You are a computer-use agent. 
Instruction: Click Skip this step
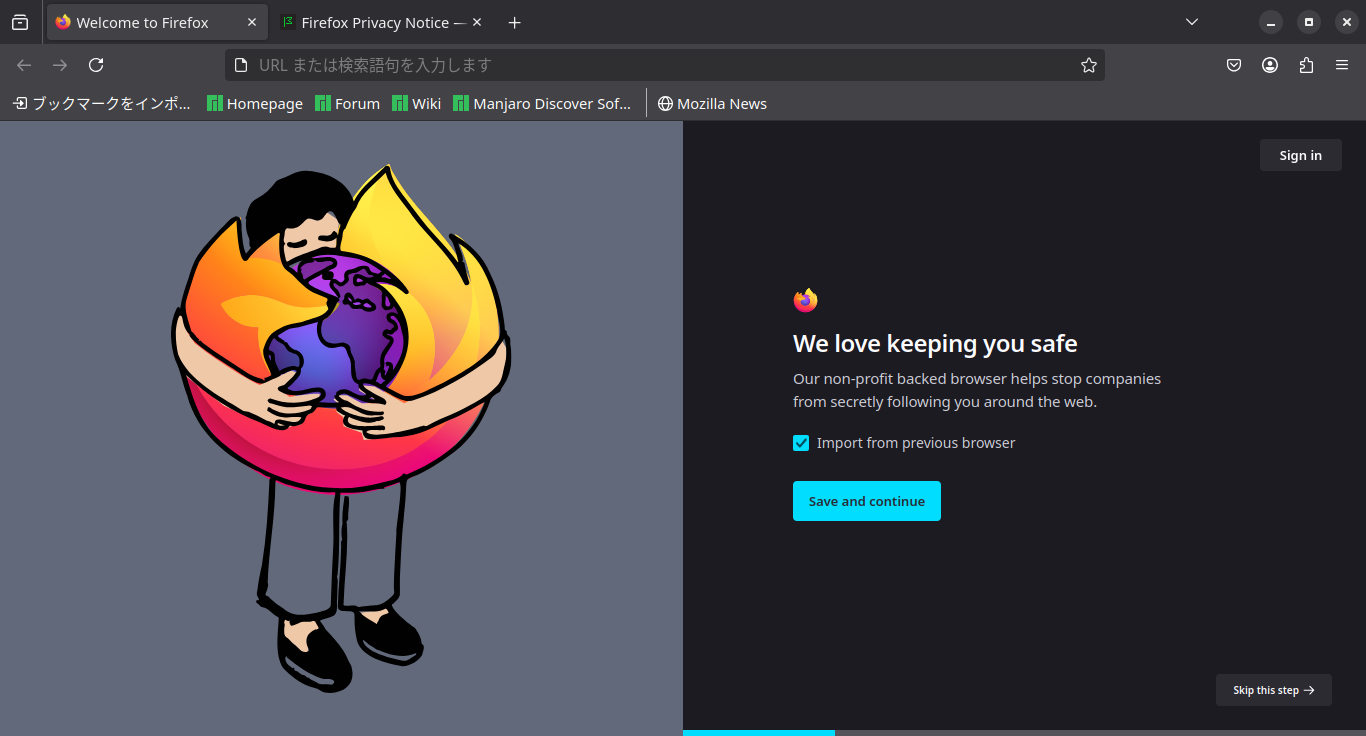click(1274, 690)
